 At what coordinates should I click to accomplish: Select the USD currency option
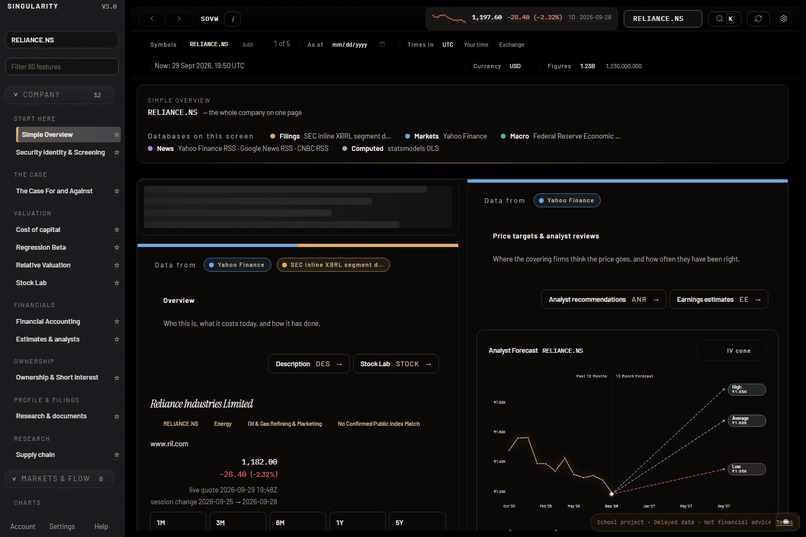pos(515,66)
